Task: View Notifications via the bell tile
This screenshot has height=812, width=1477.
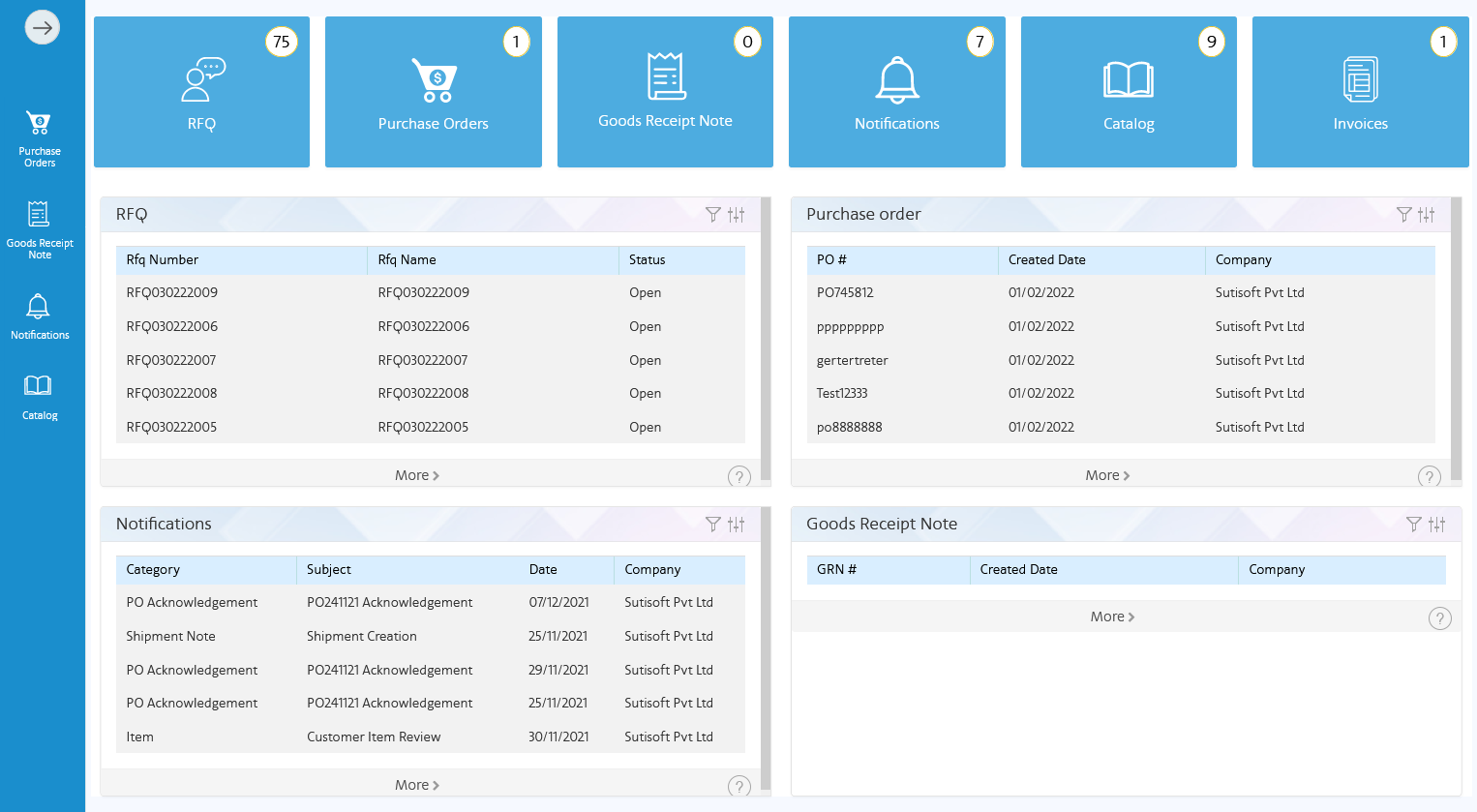Action: (896, 92)
